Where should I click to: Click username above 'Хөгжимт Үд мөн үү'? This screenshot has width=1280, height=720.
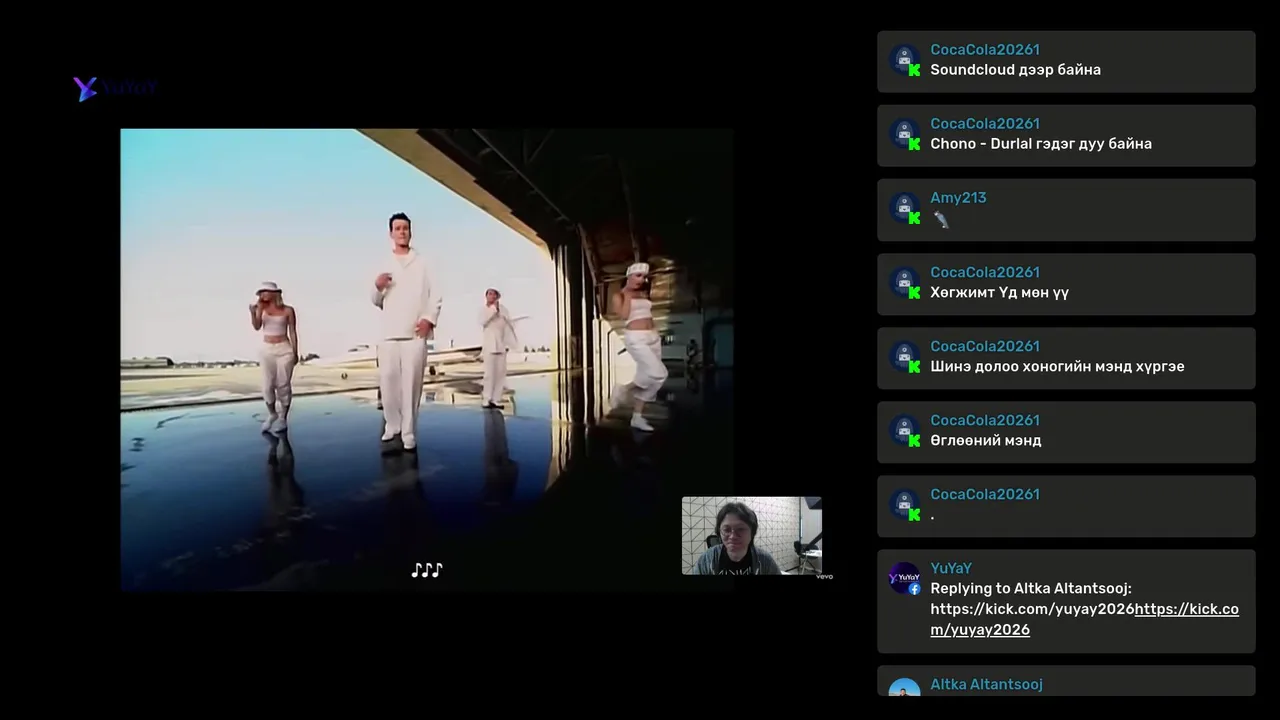(985, 271)
